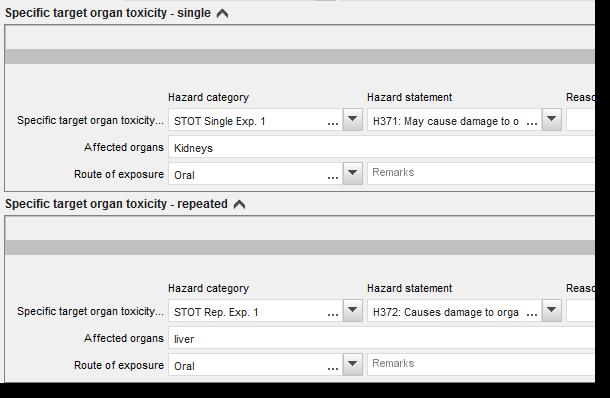The image size is (610, 398).
Task: Open the Oral route dropdown in the repeated section
Action: point(352,365)
